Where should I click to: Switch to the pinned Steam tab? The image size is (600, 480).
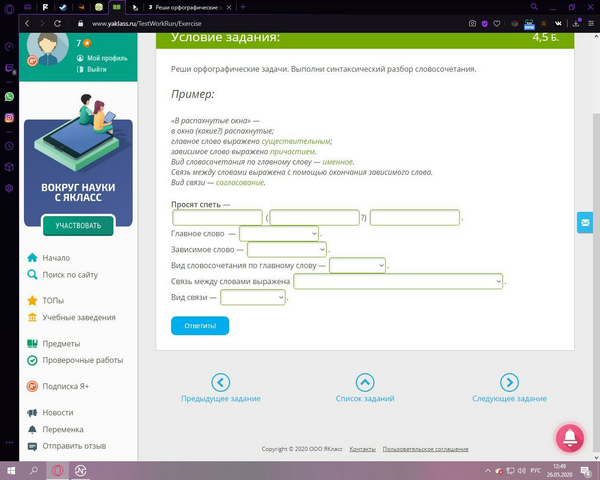click(63, 7)
